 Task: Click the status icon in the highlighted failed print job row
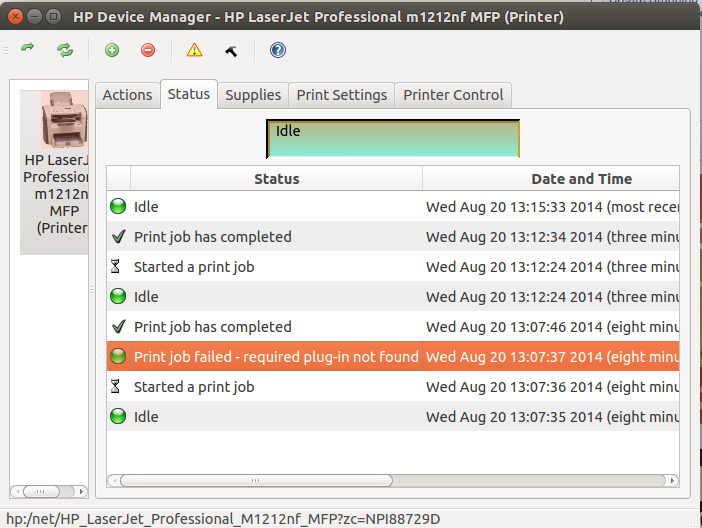click(x=118, y=356)
